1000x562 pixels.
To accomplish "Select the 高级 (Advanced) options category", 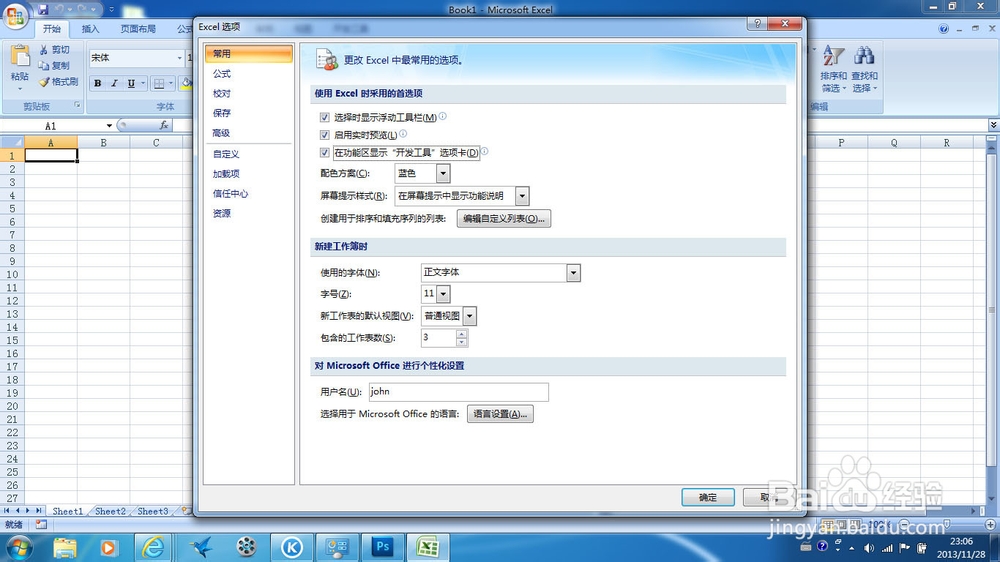I will click(221, 133).
